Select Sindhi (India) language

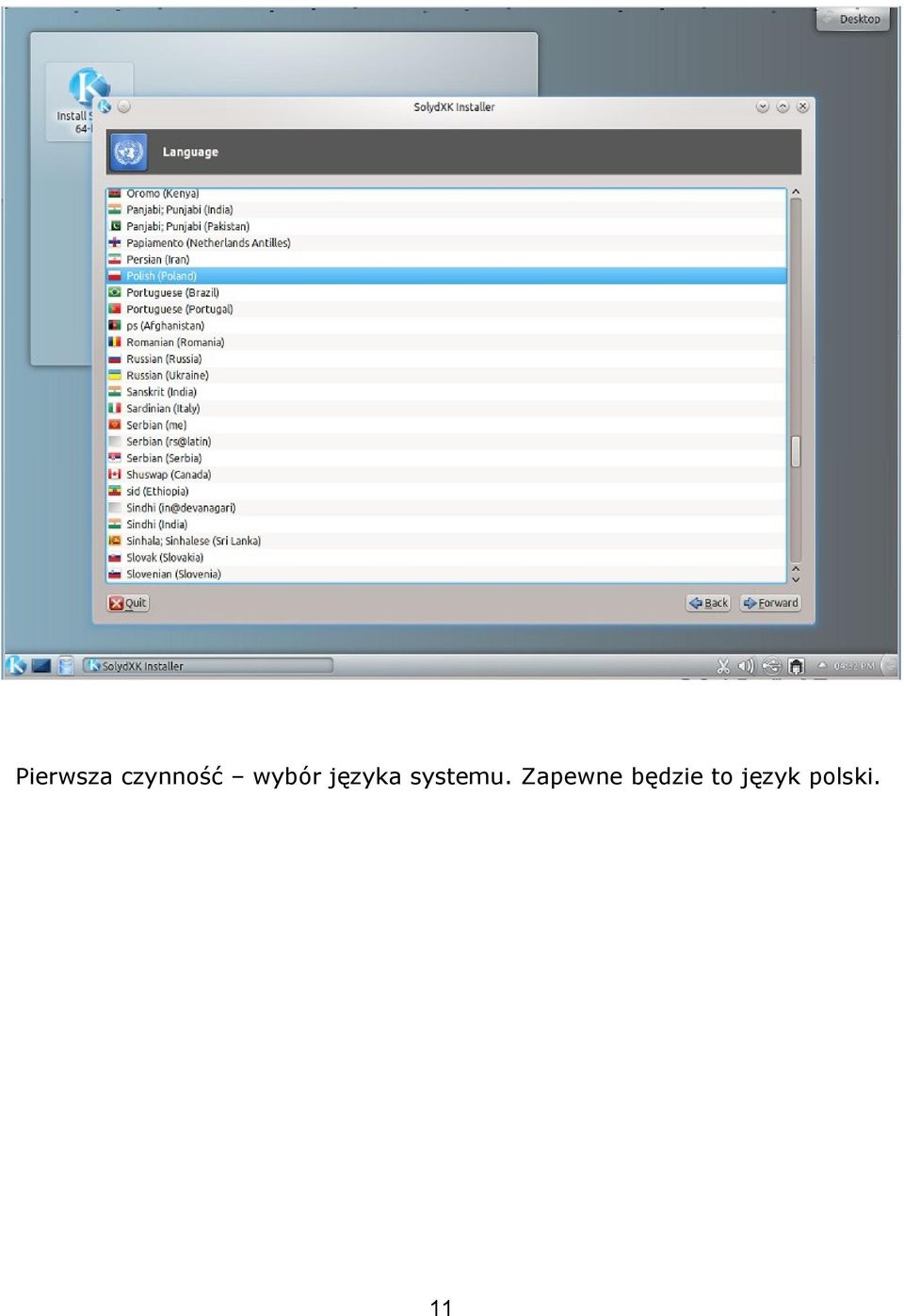pyautogui.click(x=446, y=524)
